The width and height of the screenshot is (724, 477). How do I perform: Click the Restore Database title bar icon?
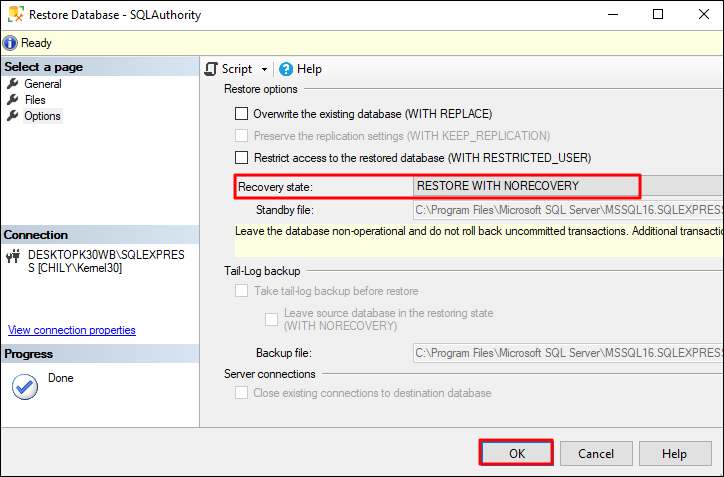pos(16,14)
